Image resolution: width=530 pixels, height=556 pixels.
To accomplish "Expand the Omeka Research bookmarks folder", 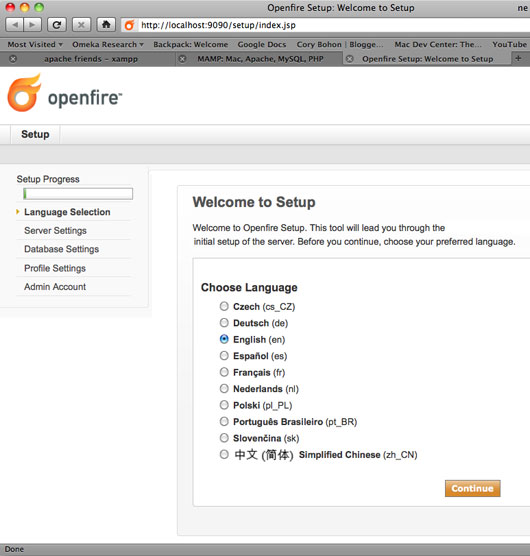I will coord(108,44).
